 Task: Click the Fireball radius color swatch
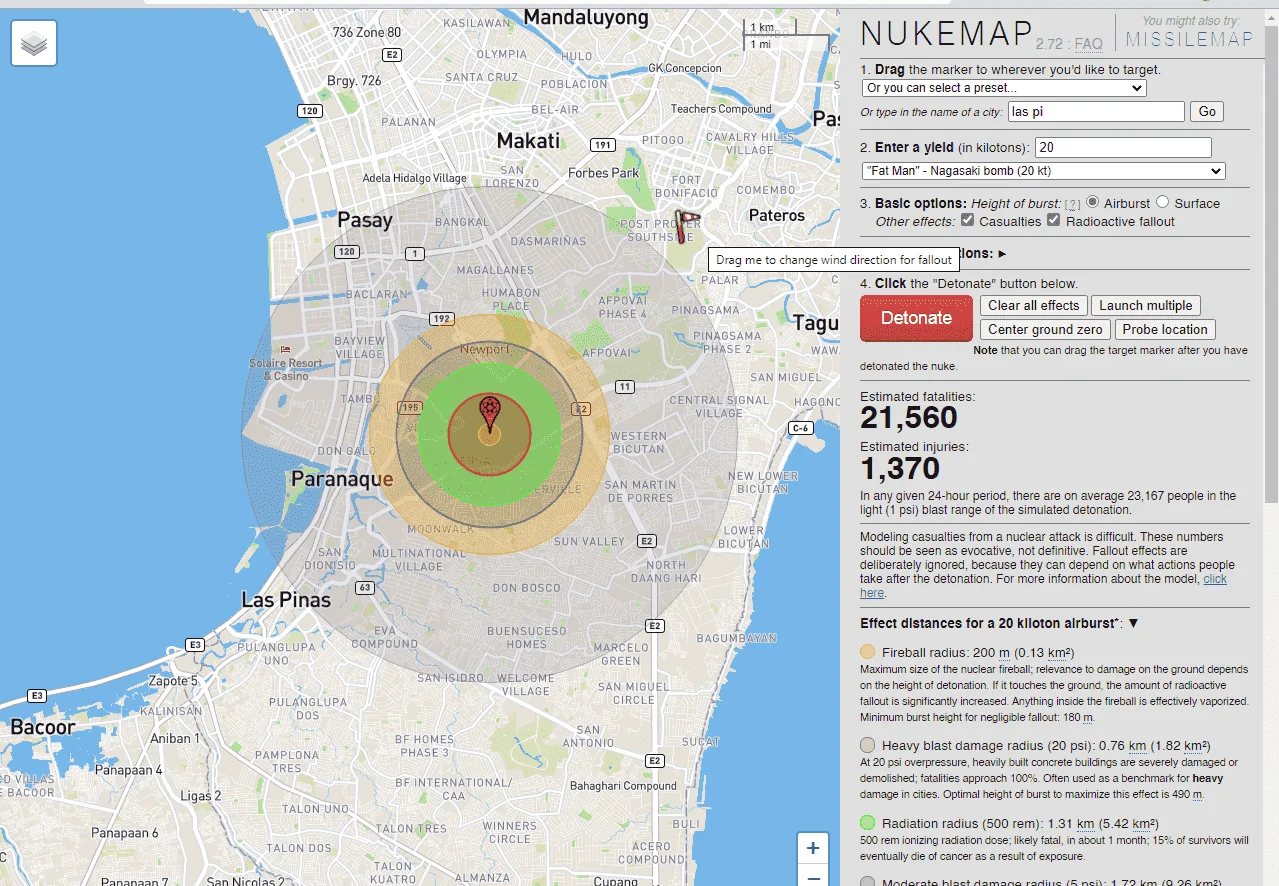click(868, 651)
